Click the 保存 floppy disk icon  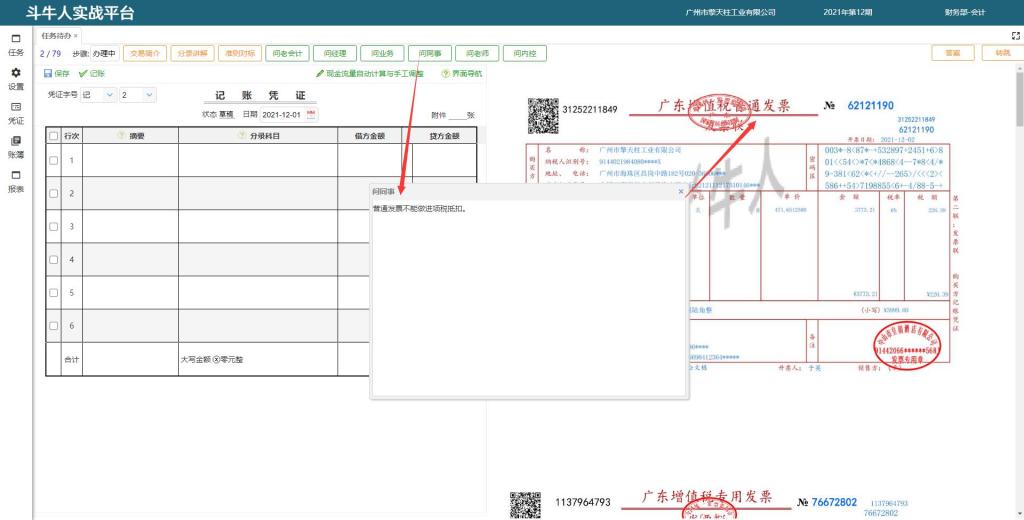[x=48, y=74]
